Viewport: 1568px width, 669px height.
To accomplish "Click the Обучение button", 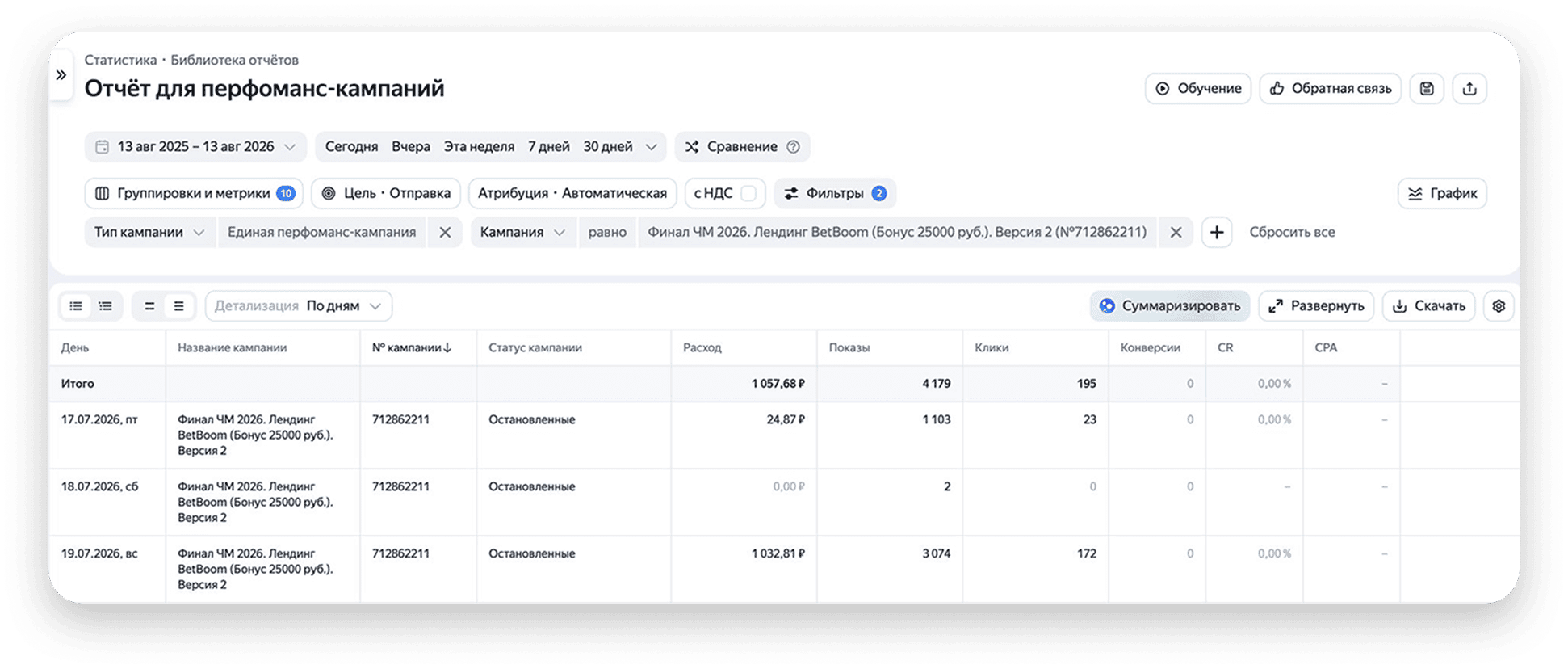I will pos(1198,89).
